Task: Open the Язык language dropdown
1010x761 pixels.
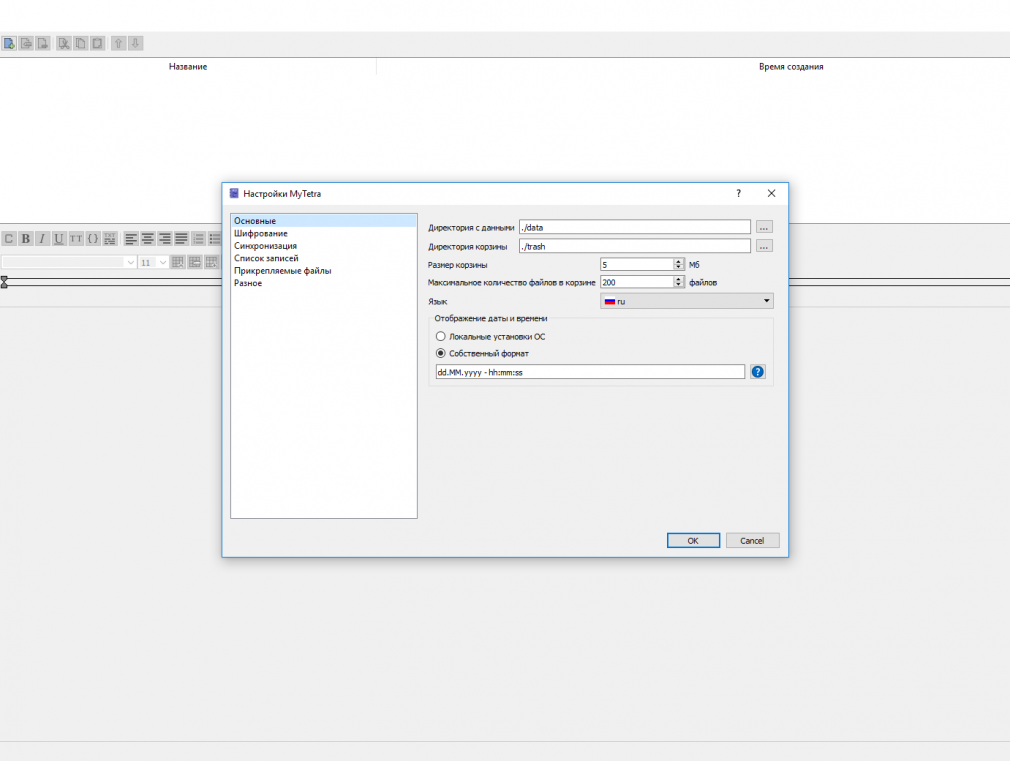Action: (687, 301)
